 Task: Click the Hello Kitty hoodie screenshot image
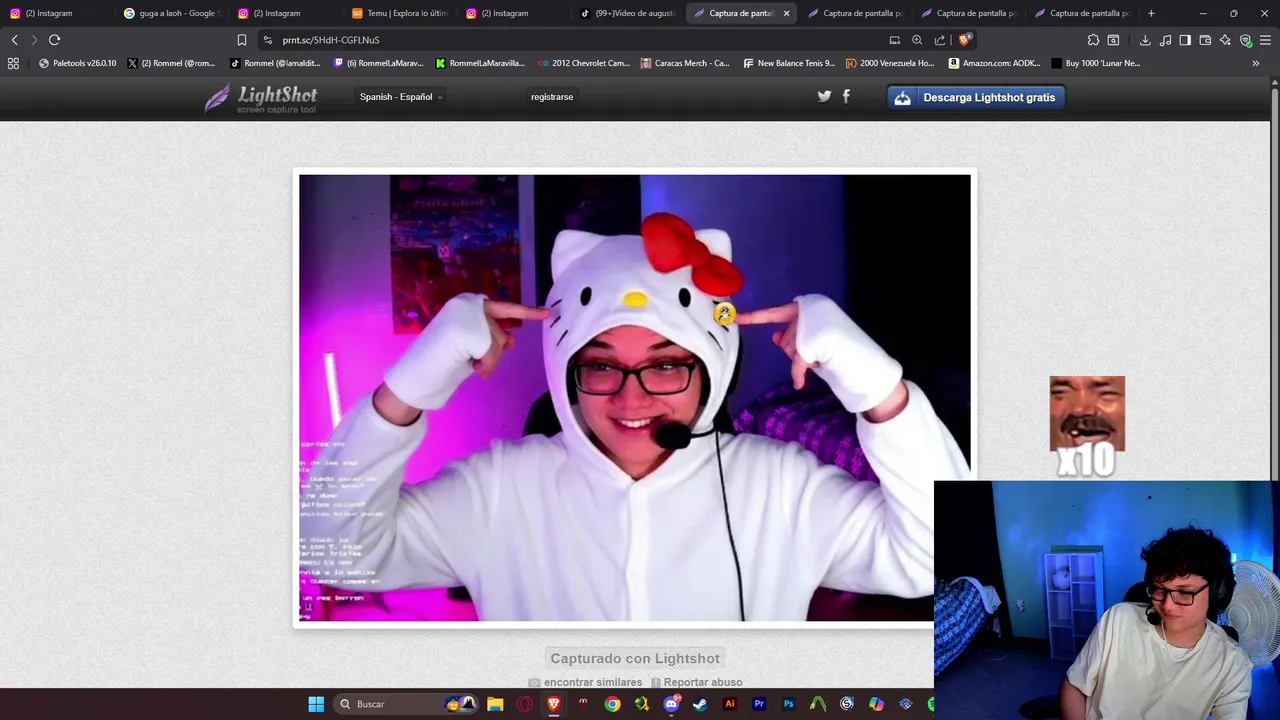pos(634,398)
